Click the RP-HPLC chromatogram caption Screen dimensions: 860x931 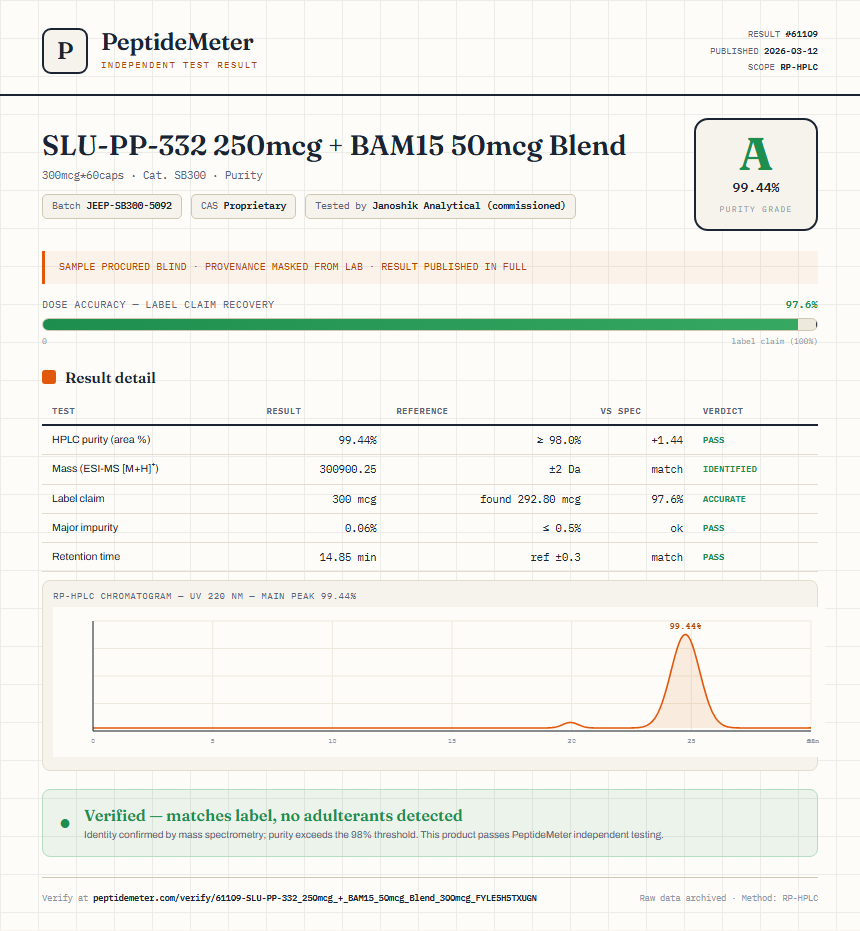204,596
